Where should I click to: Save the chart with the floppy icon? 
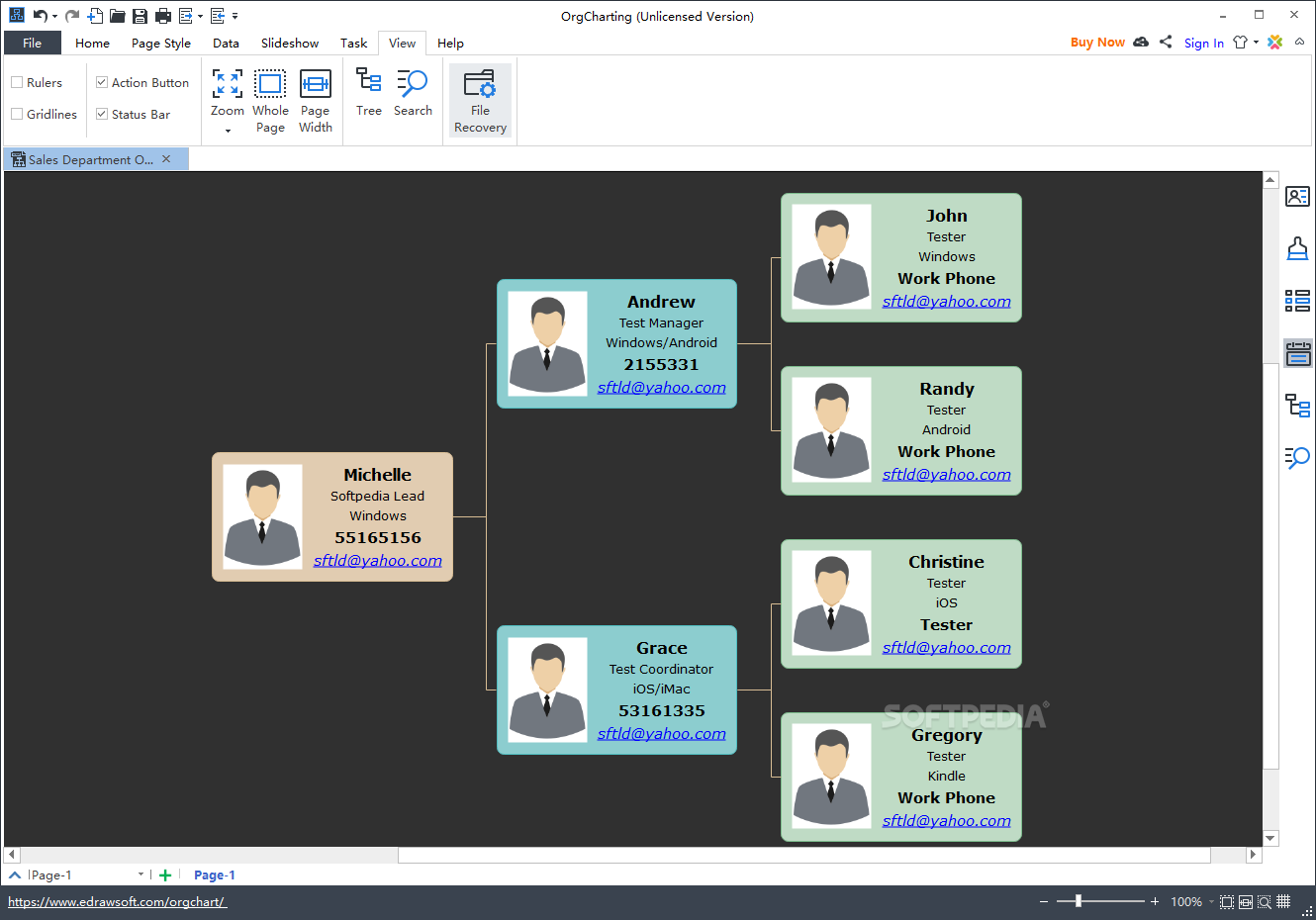(x=141, y=16)
